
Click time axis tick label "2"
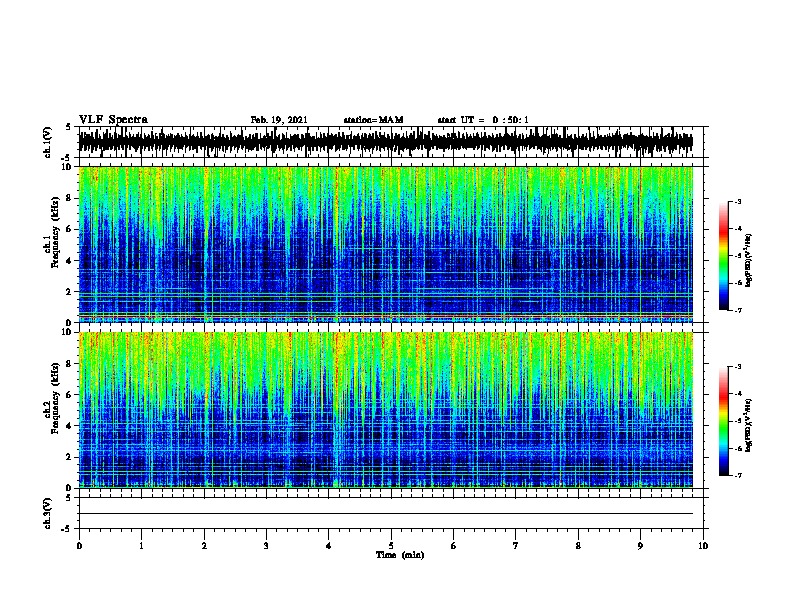pyautogui.click(x=204, y=546)
